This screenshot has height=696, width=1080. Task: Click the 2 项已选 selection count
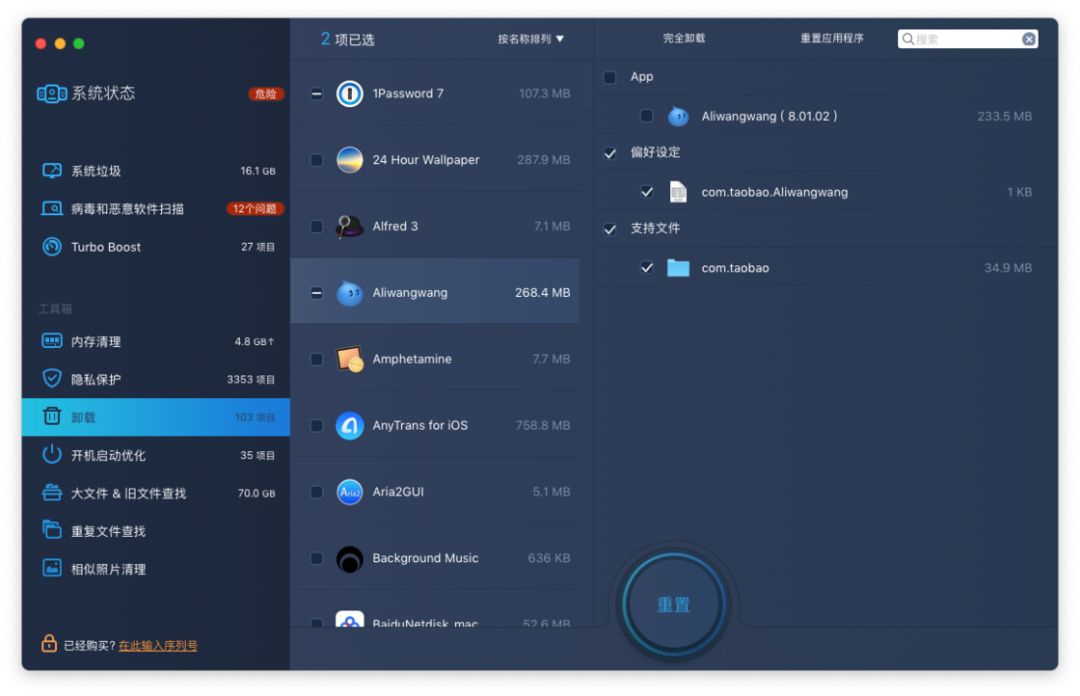pos(347,39)
